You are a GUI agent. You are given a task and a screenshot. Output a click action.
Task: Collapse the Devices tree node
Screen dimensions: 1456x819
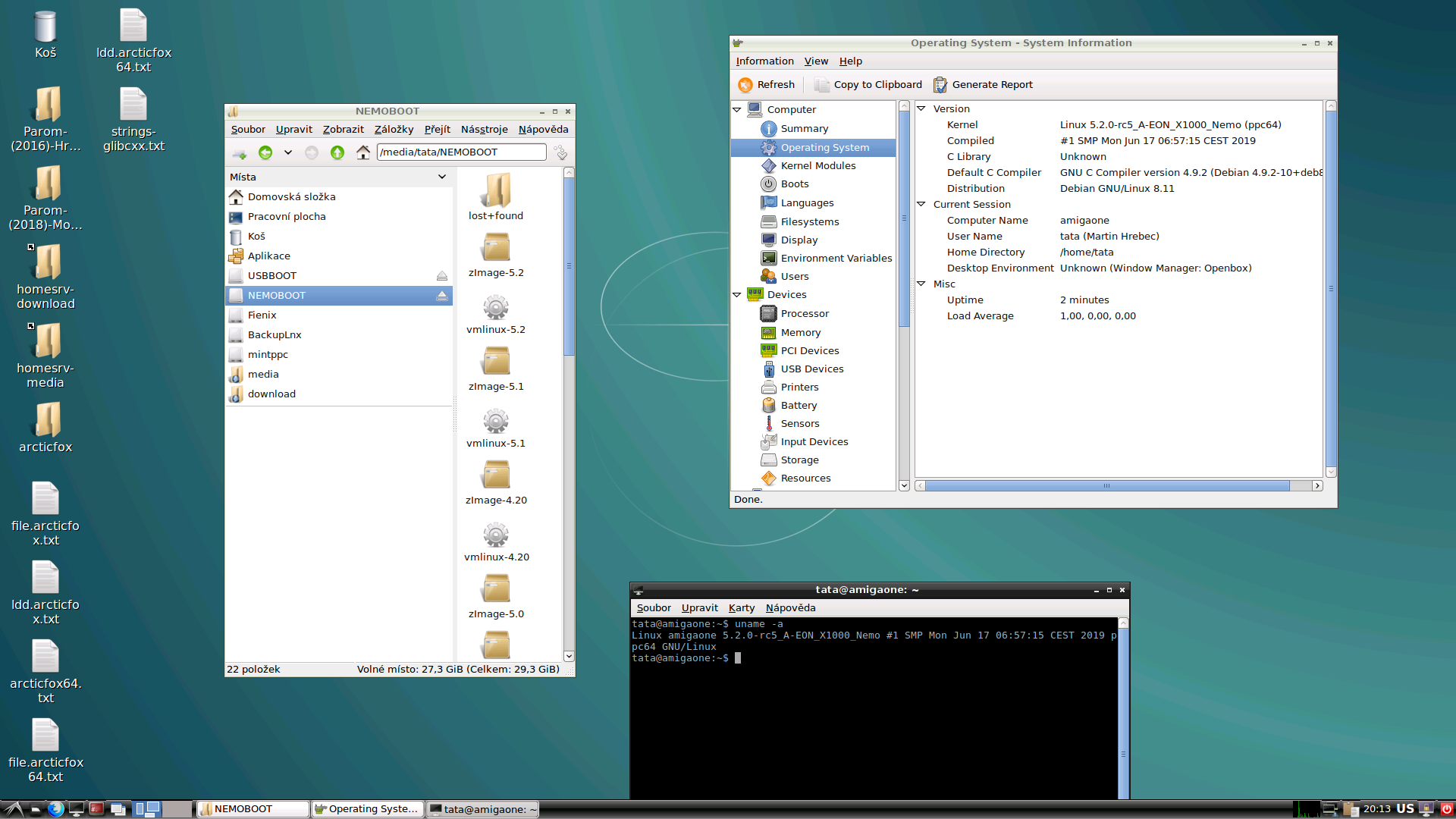click(736, 294)
